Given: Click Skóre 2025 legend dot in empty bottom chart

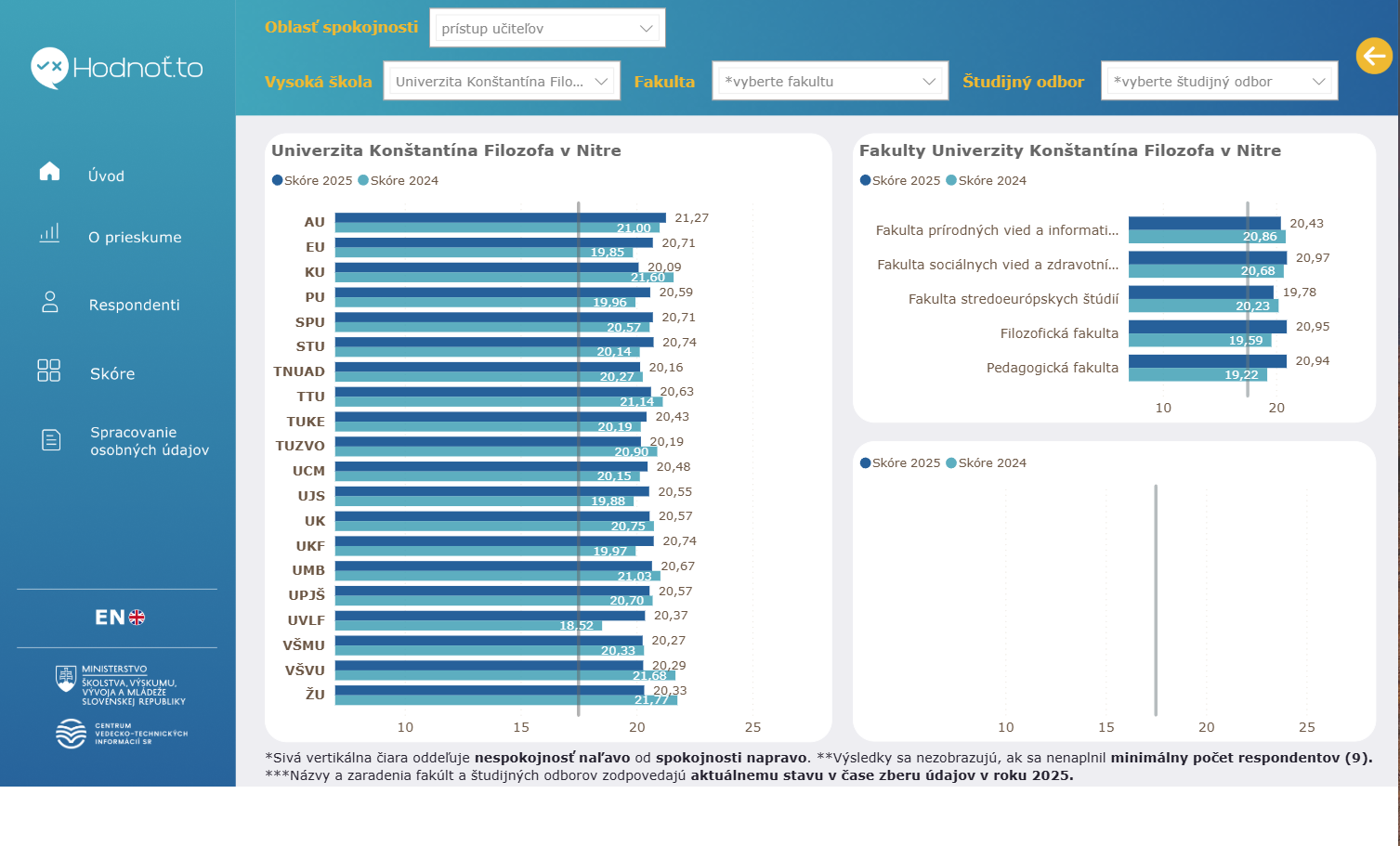Looking at the screenshot, I should pos(866,462).
